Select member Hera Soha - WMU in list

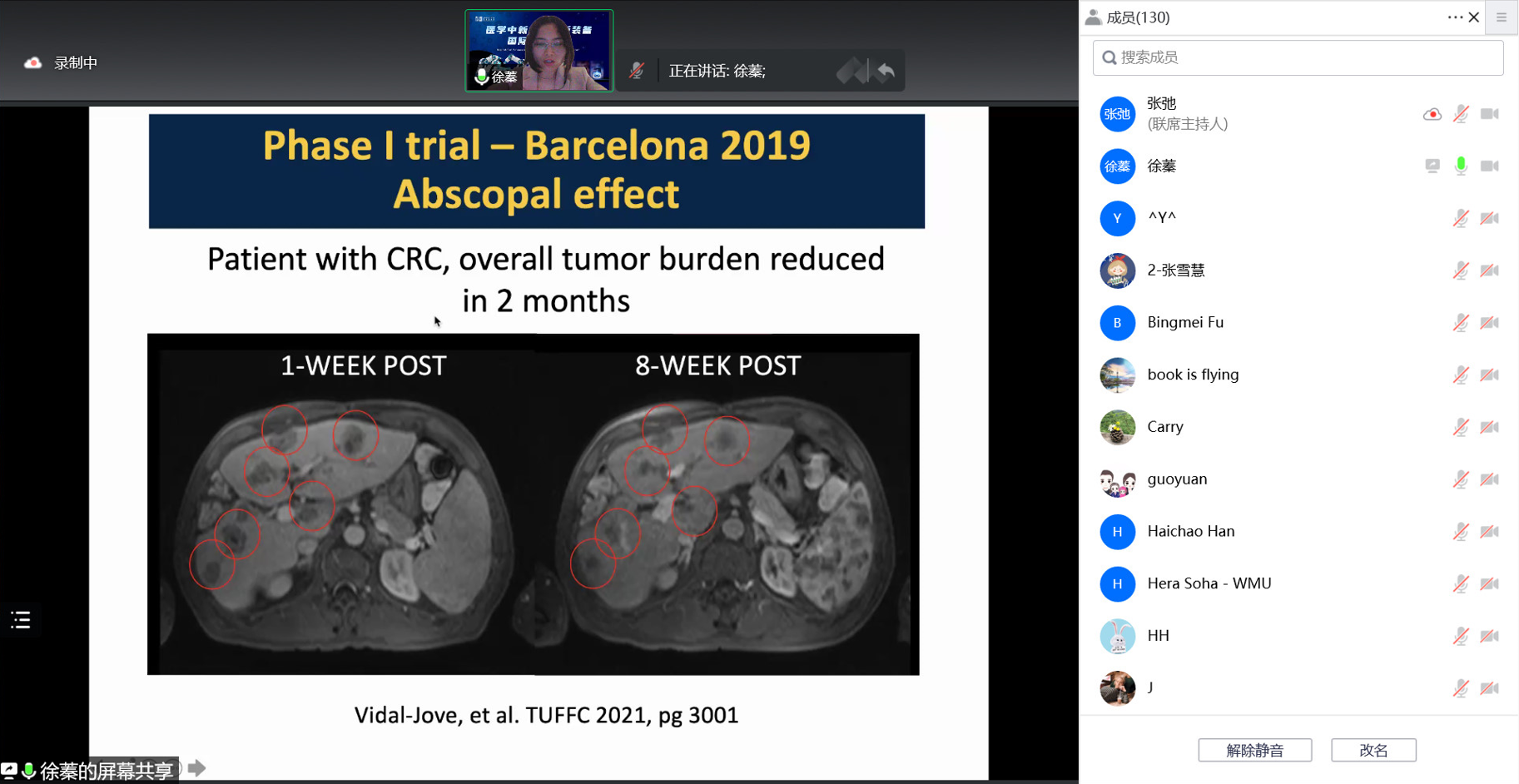click(x=1209, y=583)
